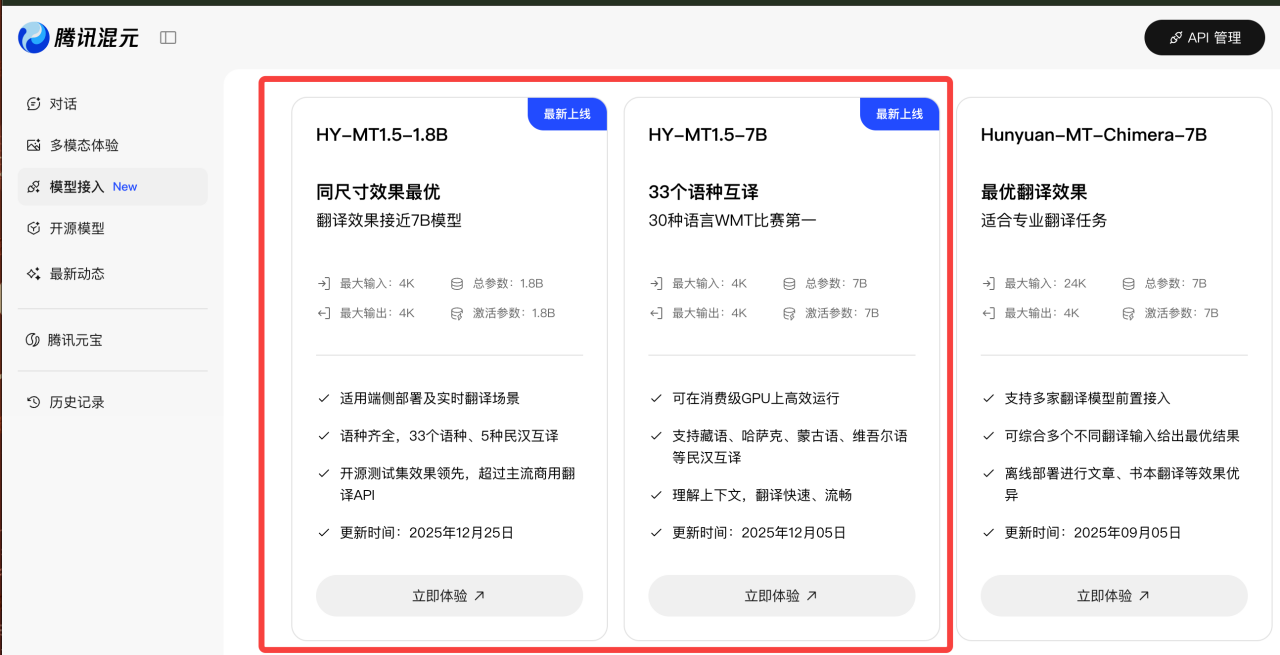
Task: Click the 同尺寸效果最优 heading
Action: (378, 192)
